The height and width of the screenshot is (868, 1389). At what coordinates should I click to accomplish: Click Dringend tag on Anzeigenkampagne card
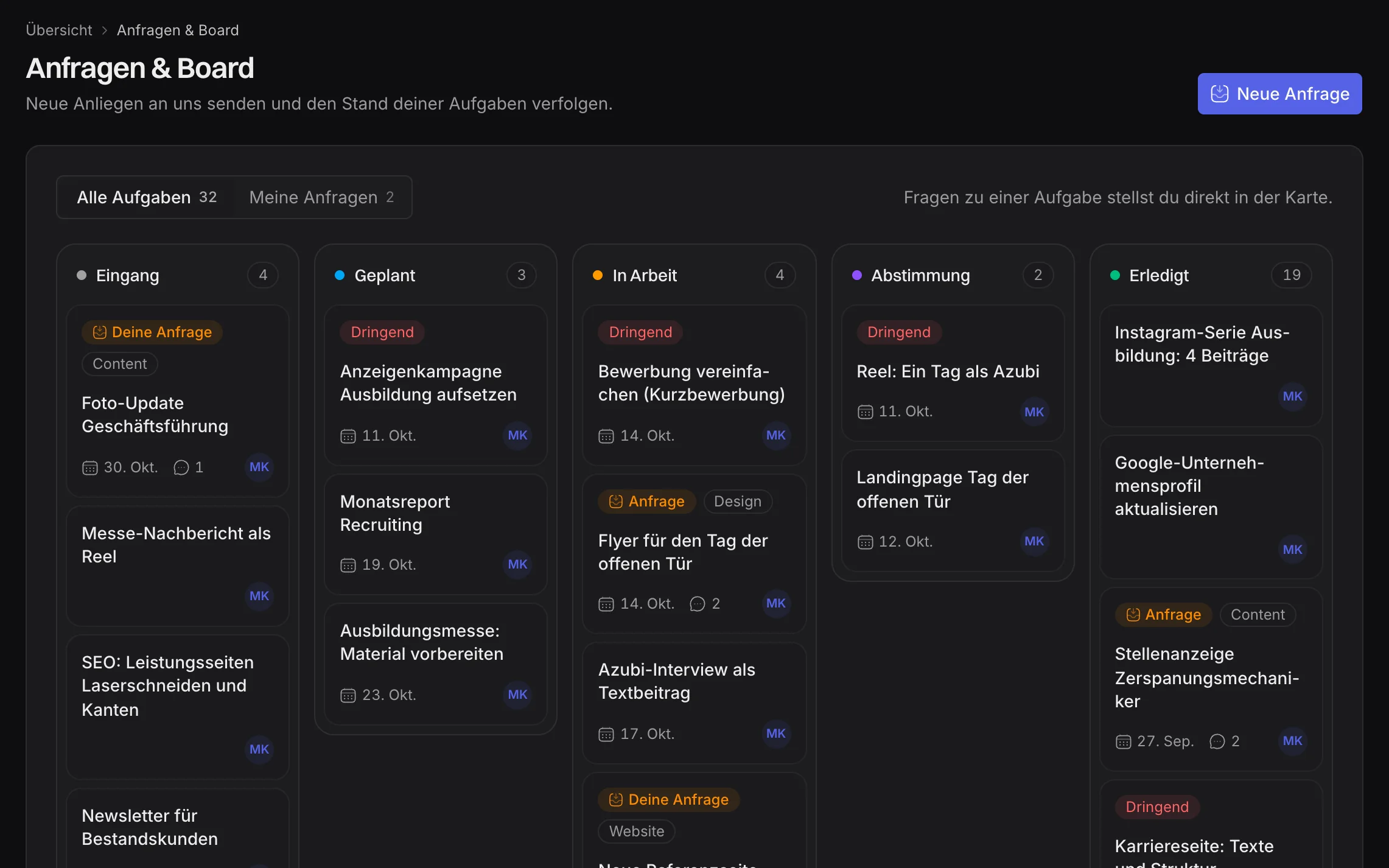coord(382,332)
